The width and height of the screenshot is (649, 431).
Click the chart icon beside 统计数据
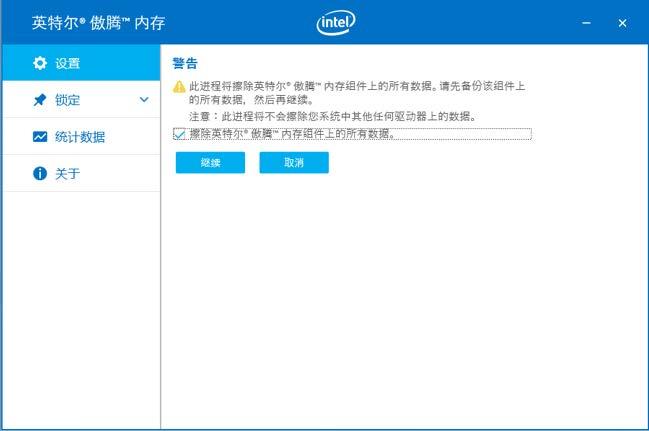tap(40, 137)
